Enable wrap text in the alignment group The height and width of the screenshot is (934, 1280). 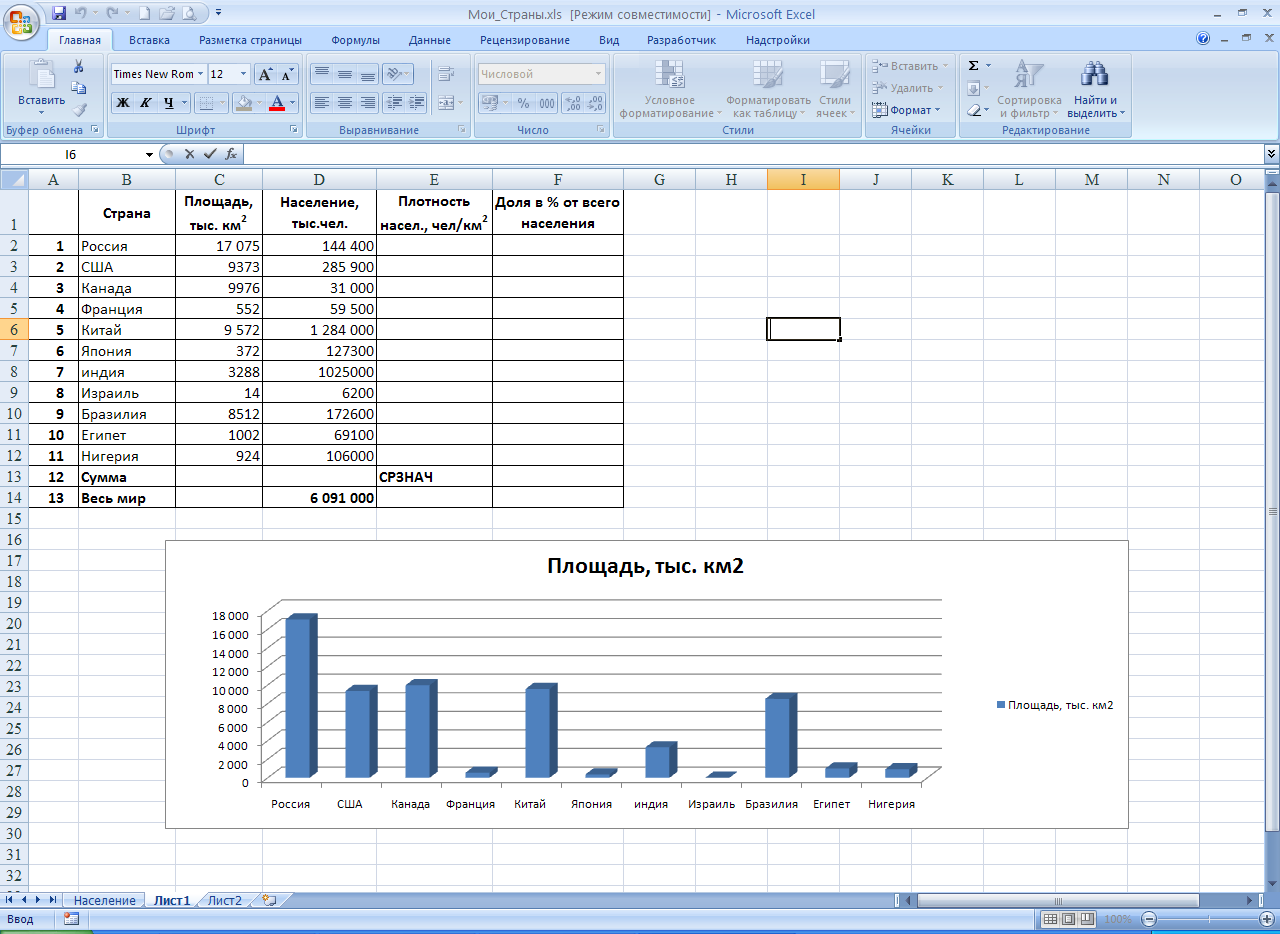coord(446,74)
